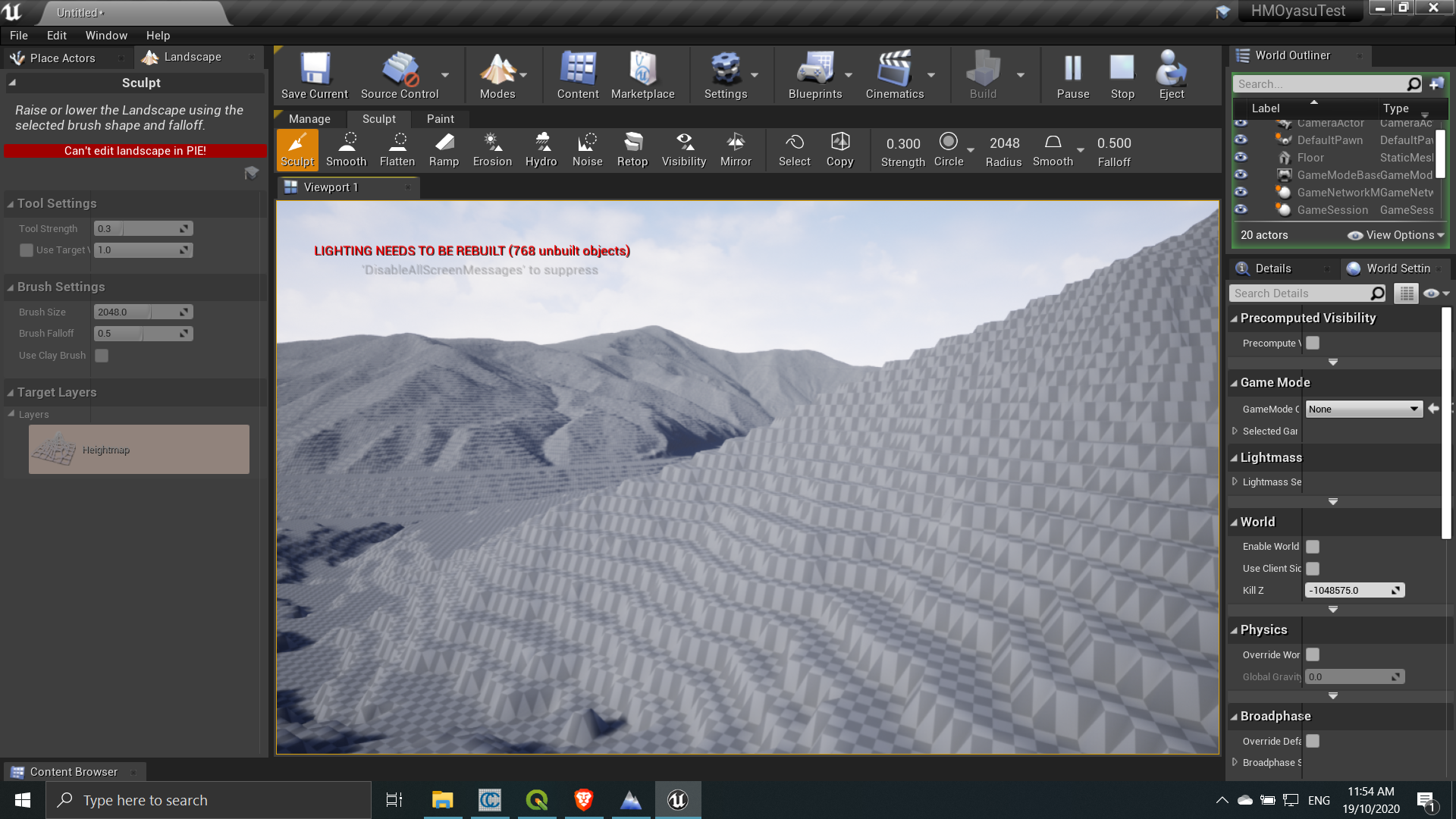1456x819 pixels.
Task: Open the Marketplace
Action: (x=642, y=74)
